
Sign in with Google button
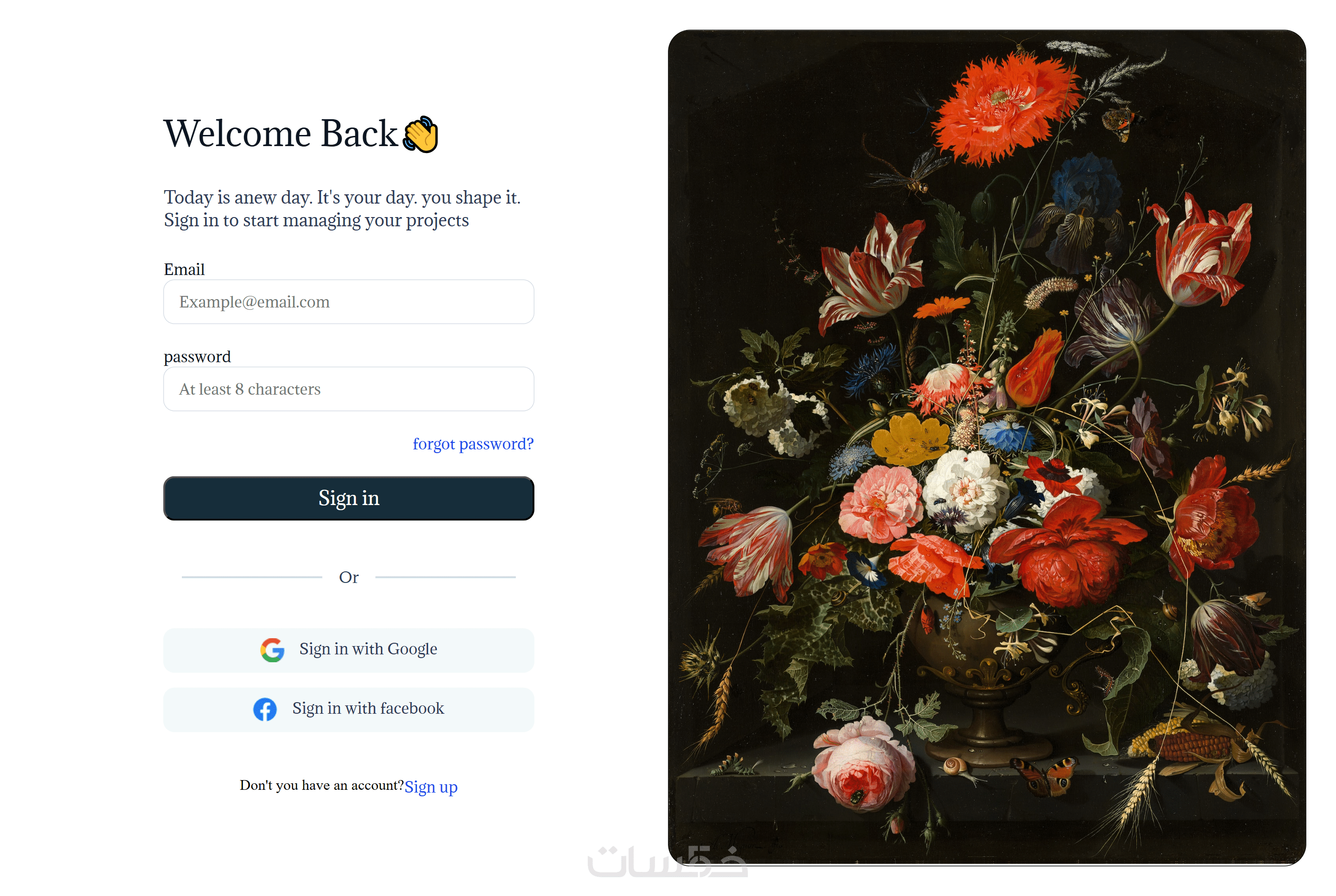(348, 650)
